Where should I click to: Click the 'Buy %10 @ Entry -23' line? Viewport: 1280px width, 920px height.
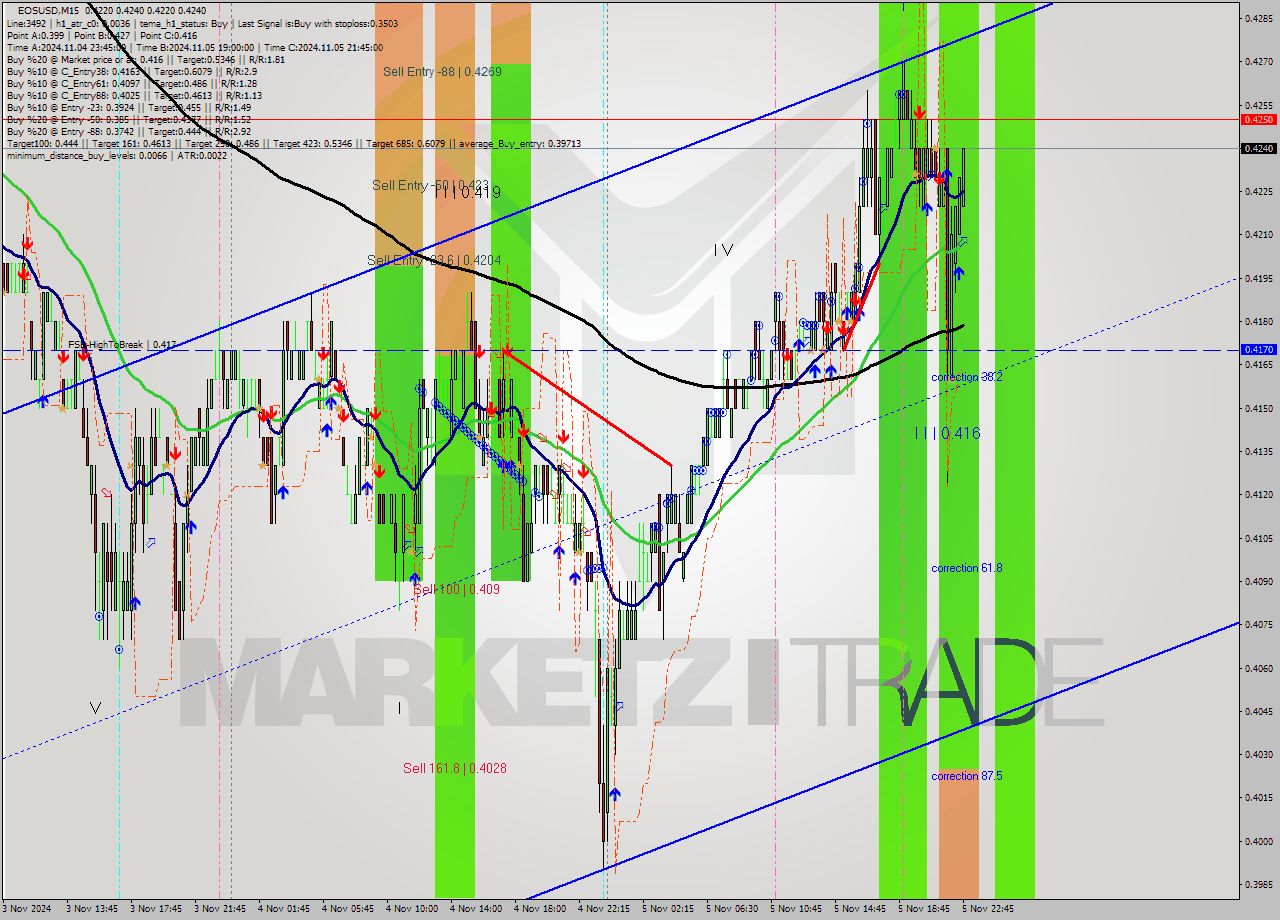pos(128,108)
